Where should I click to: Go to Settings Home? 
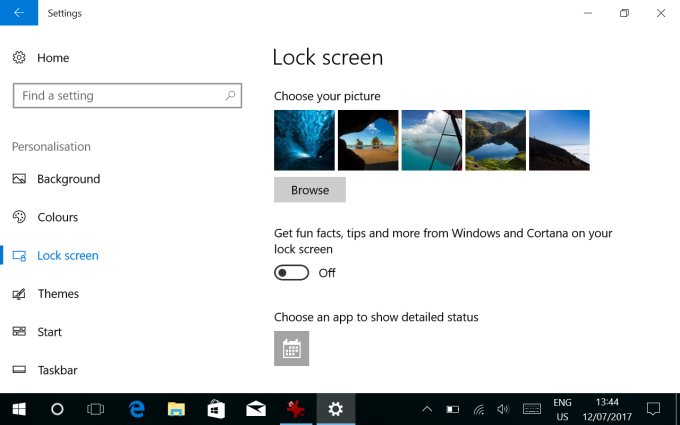click(x=52, y=58)
